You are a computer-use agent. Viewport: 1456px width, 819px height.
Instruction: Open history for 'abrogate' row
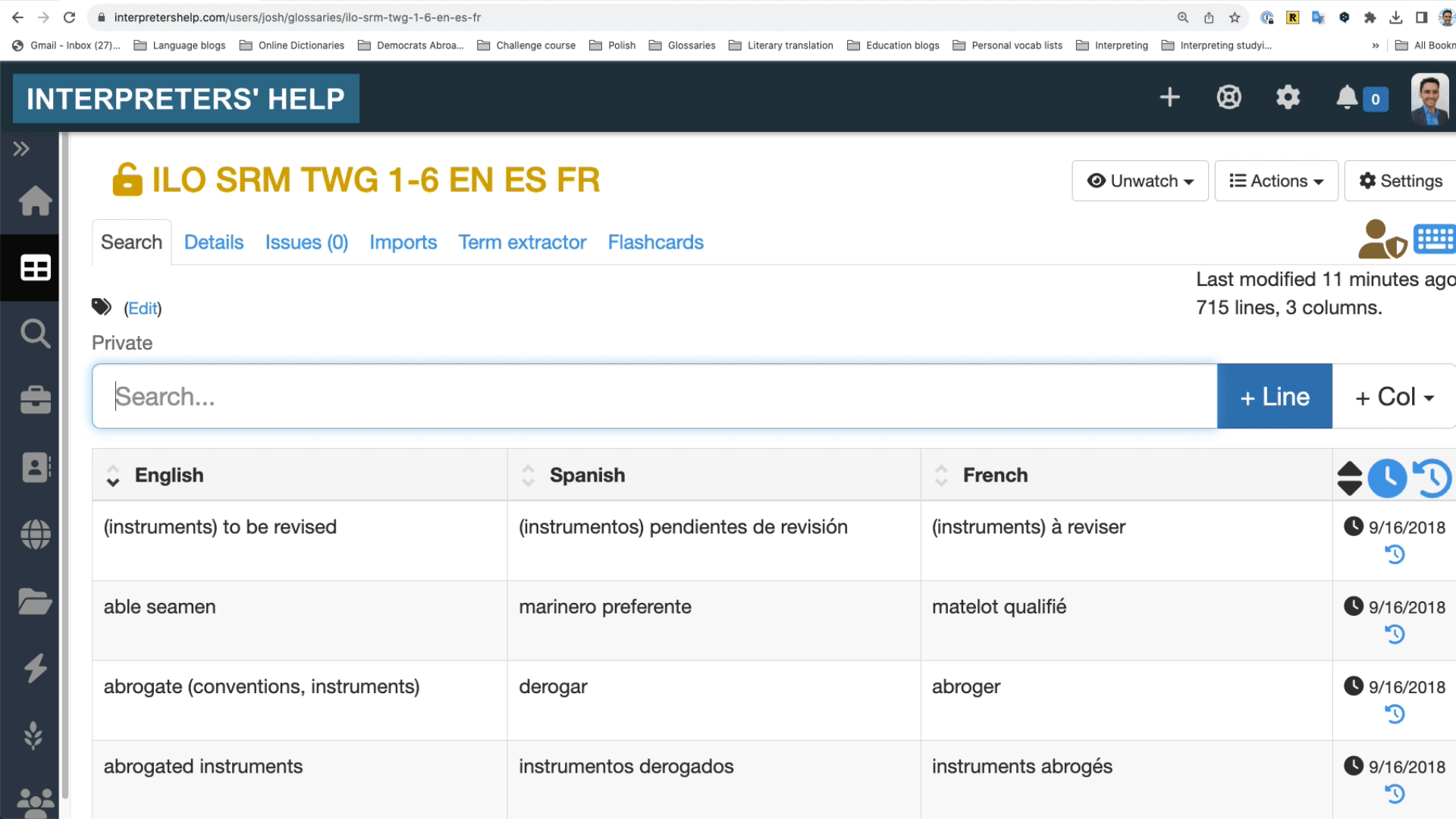pos(1395,714)
